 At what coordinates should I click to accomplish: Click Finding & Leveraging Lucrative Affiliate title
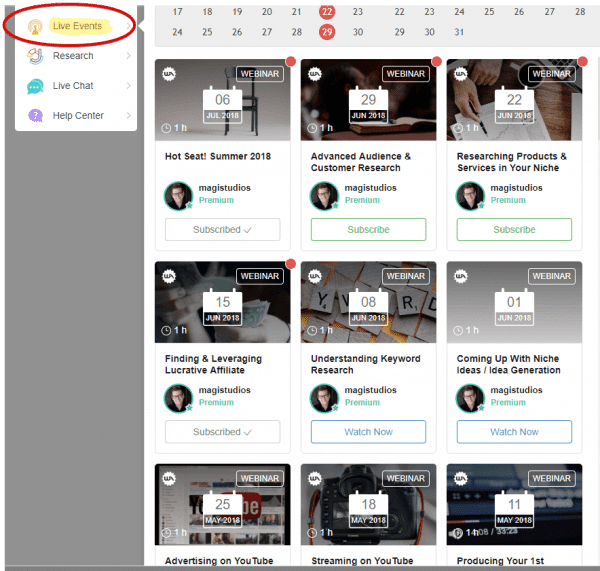[x=213, y=364]
